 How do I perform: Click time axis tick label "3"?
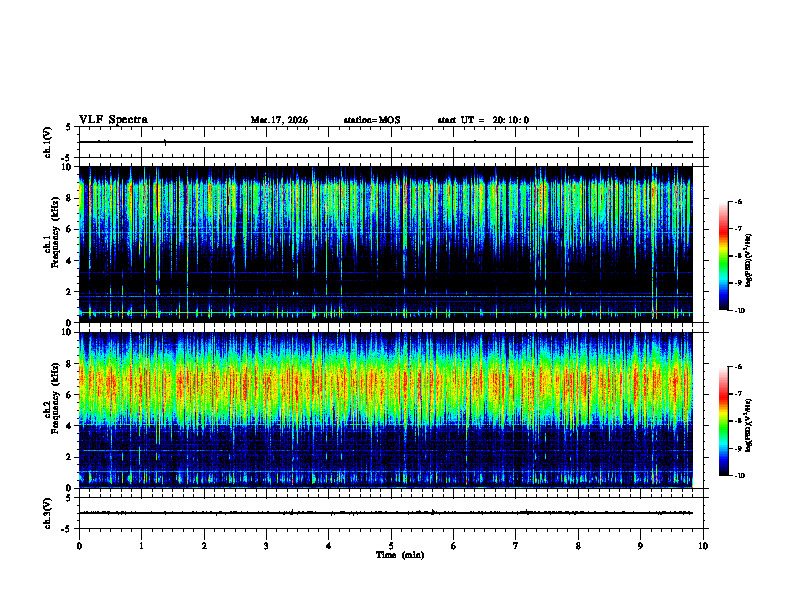tap(266, 546)
